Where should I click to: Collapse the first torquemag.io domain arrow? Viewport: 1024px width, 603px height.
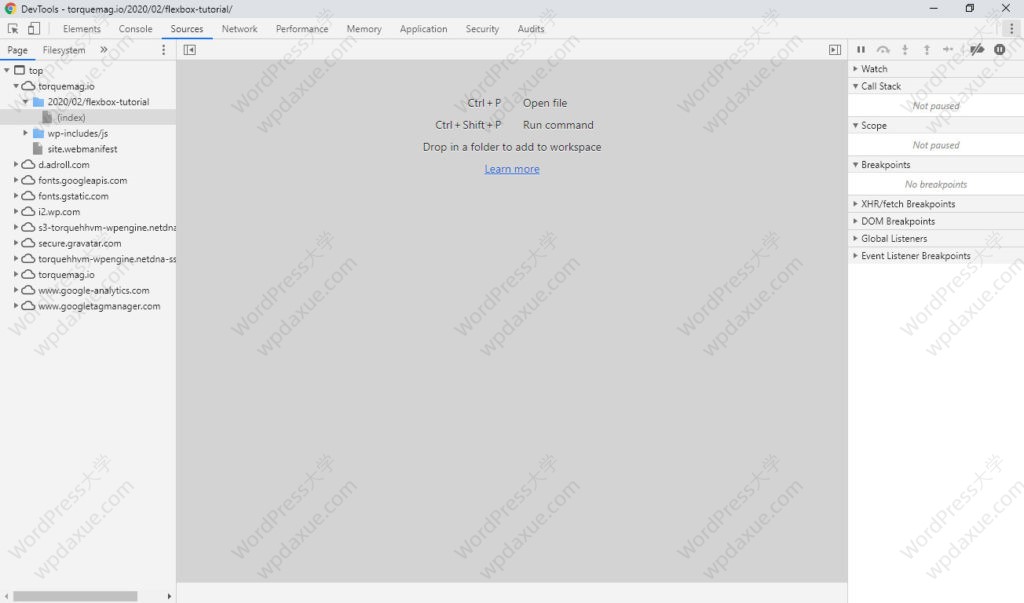pos(16,86)
